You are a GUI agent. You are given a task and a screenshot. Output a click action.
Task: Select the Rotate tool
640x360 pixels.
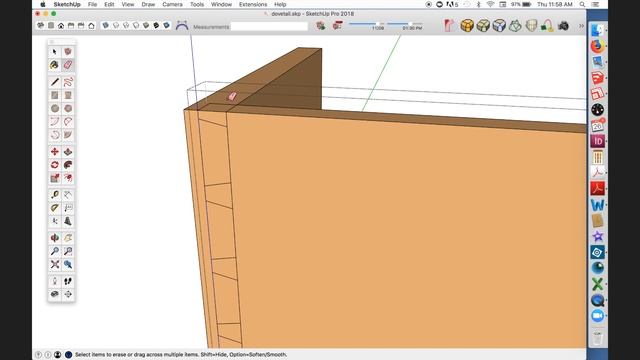click(55, 165)
